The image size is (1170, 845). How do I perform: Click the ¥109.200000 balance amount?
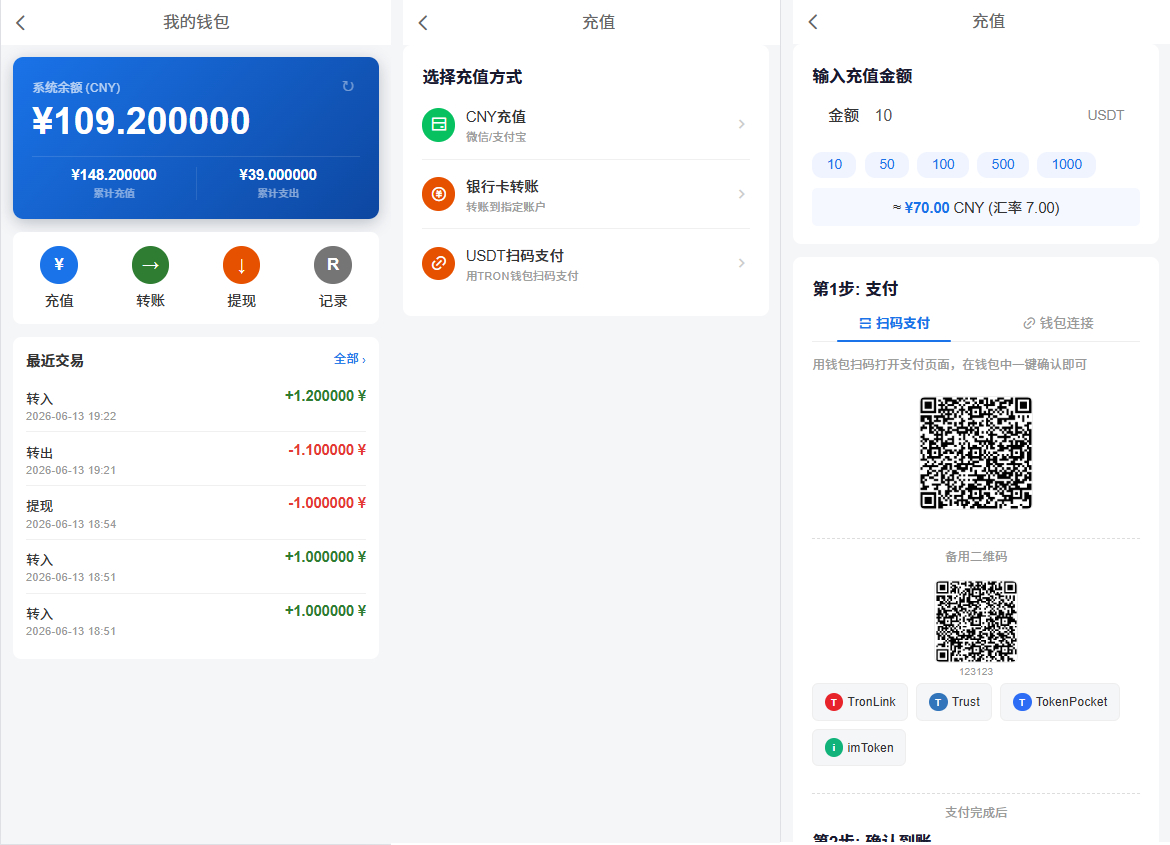pos(141,121)
